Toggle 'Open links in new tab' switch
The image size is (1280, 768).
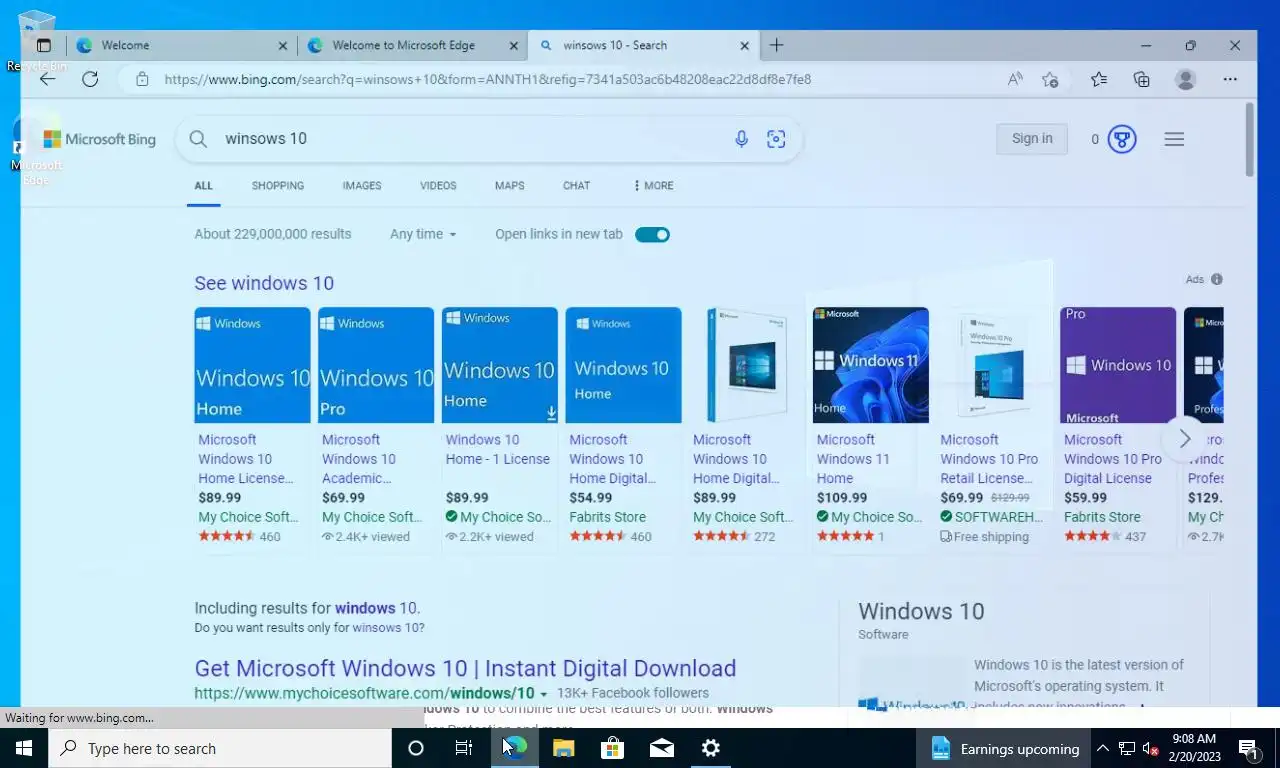click(x=652, y=234)
